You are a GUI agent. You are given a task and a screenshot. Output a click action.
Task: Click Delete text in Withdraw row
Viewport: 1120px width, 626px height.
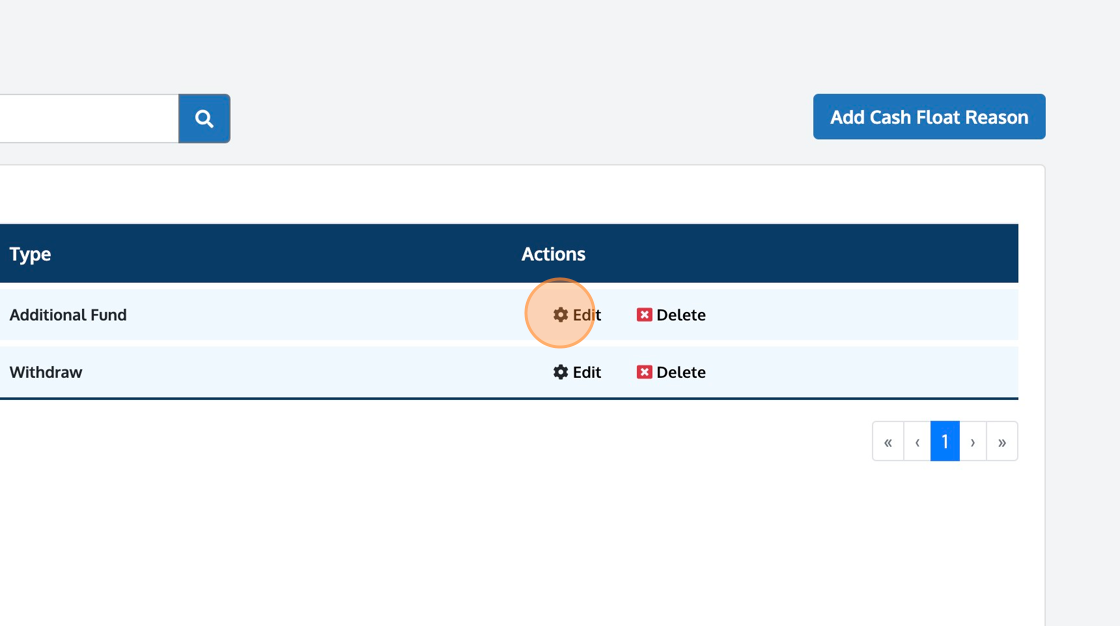click(681, 372)
